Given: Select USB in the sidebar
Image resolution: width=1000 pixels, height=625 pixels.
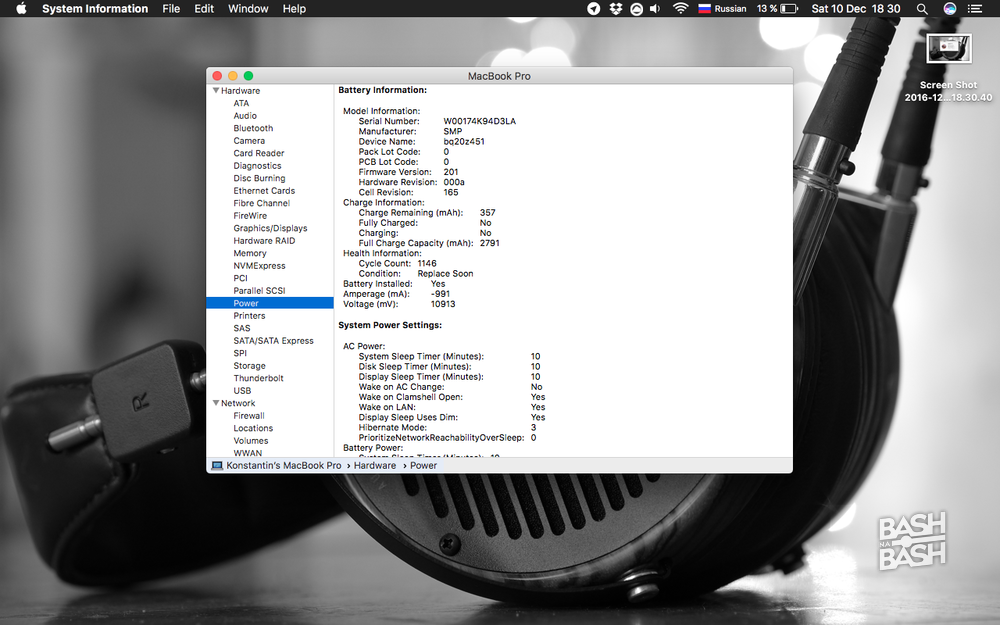Looking at the screenshot, I should click(242, 391).
